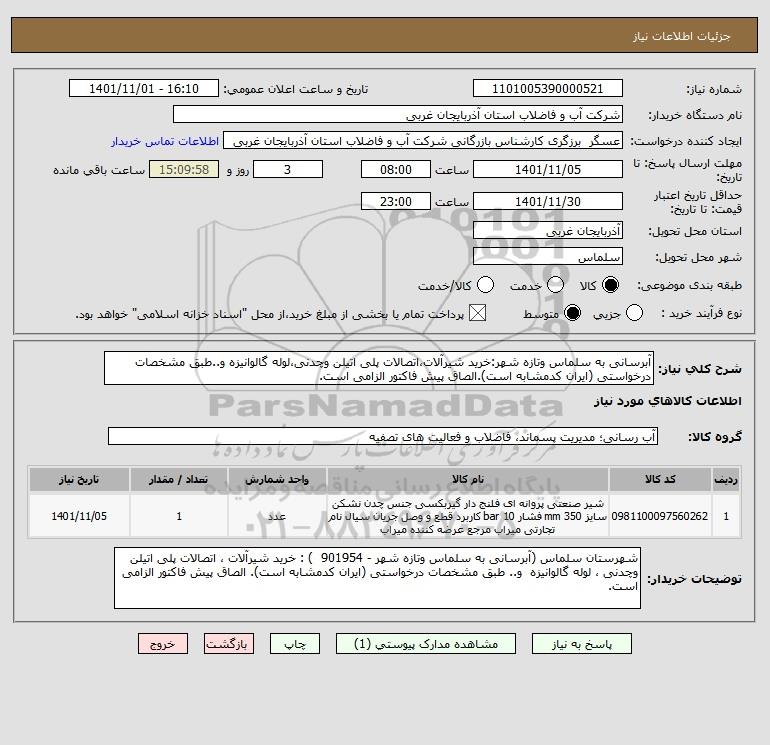Click the delivery city سلماس field
The width and height of the screenshot is (770, 745).
(548, 256)
